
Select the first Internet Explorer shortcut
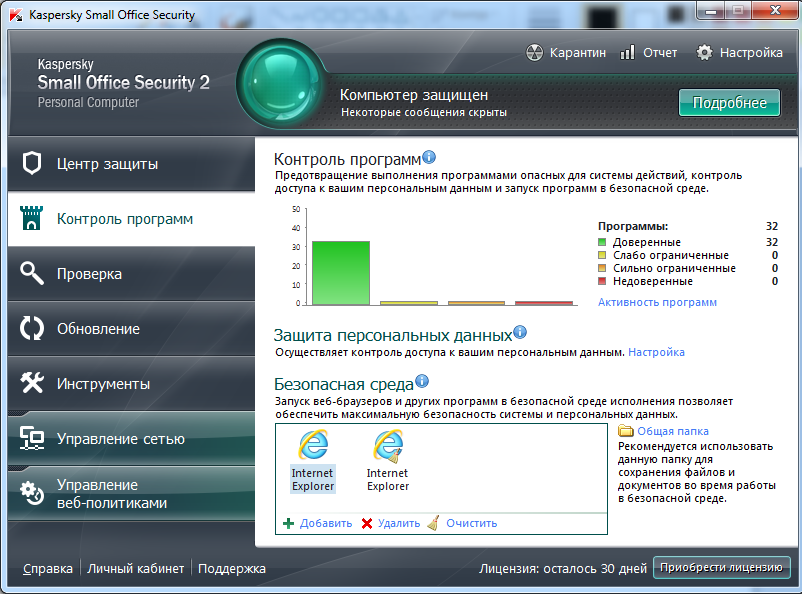click(x=313, y=461)
